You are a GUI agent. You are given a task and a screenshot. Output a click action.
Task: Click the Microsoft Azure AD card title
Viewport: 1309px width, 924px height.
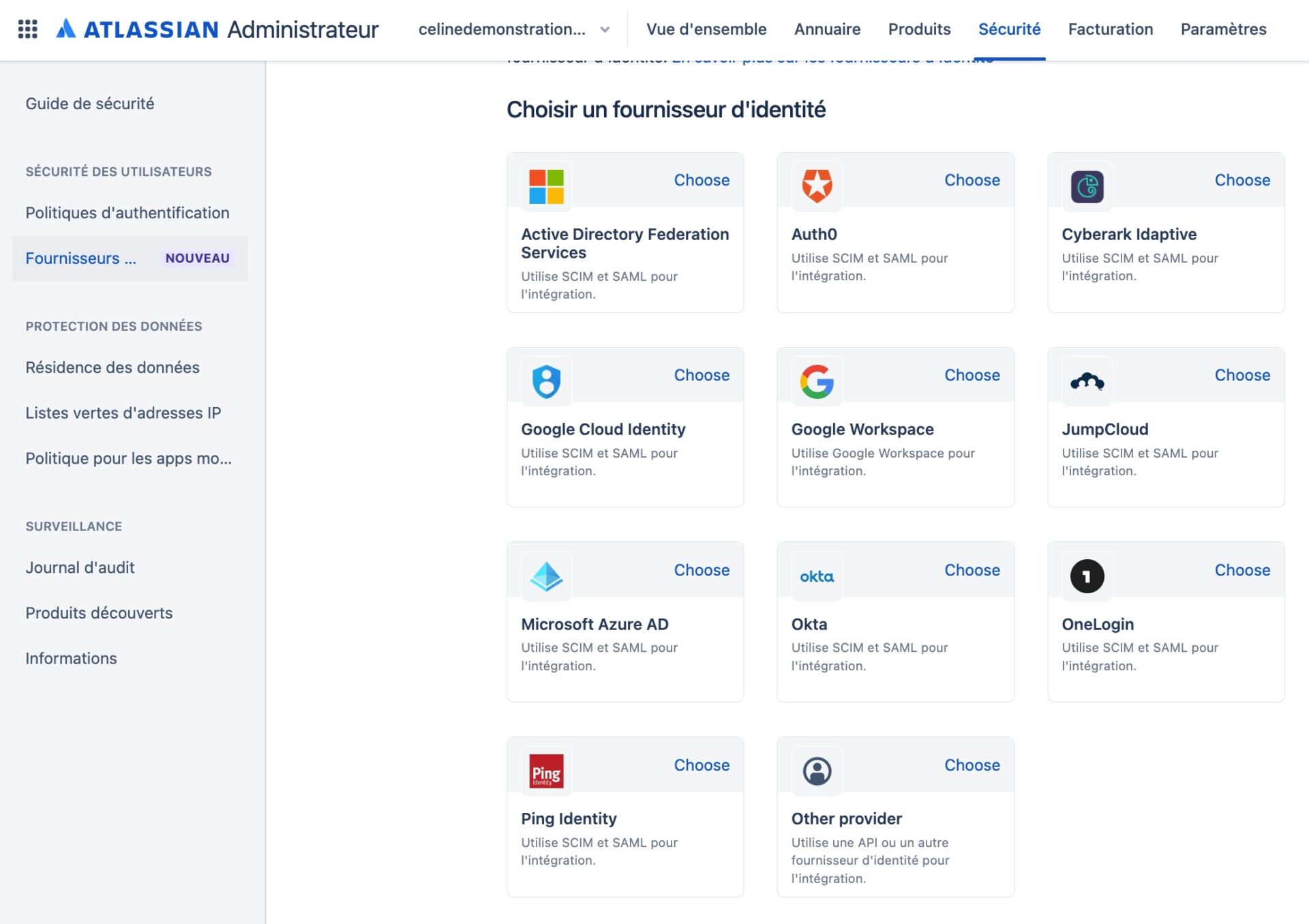point(595,625)
